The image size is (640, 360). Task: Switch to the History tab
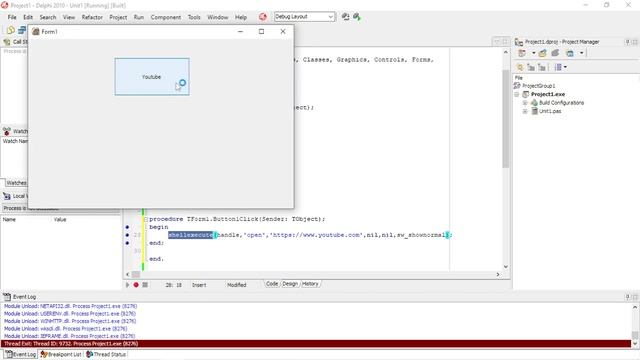(x=310, y=284)
